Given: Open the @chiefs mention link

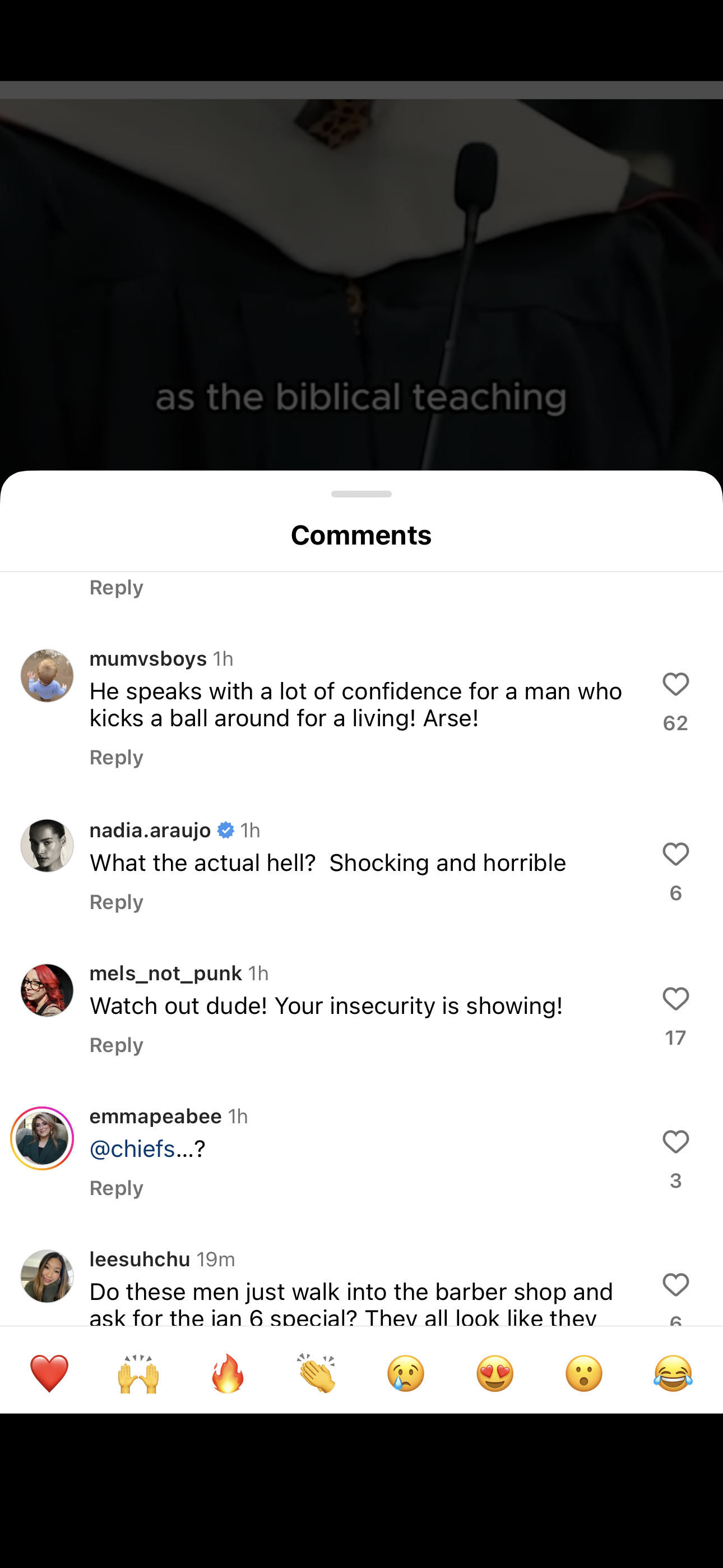Looking at the screenshot, I should pyautogui.click(x=133, y=1149).
